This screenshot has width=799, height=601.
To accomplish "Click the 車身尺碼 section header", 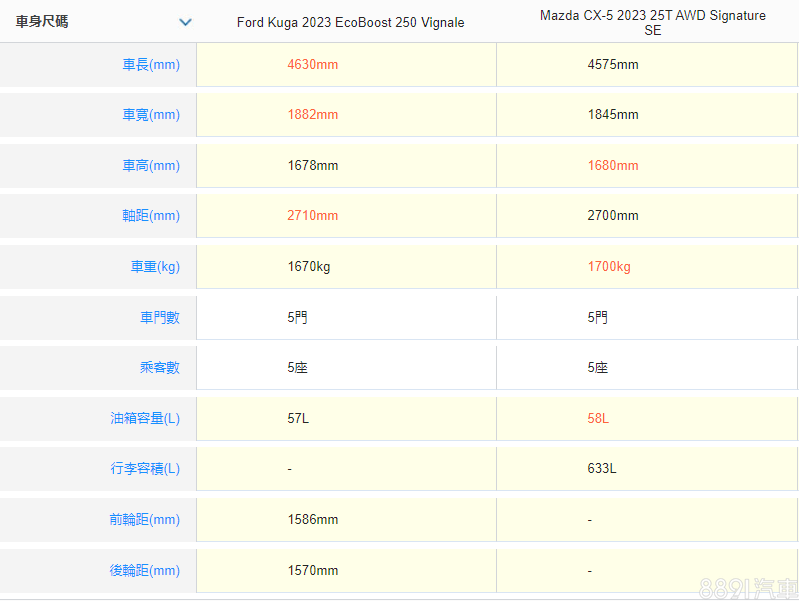I will 42,22.
